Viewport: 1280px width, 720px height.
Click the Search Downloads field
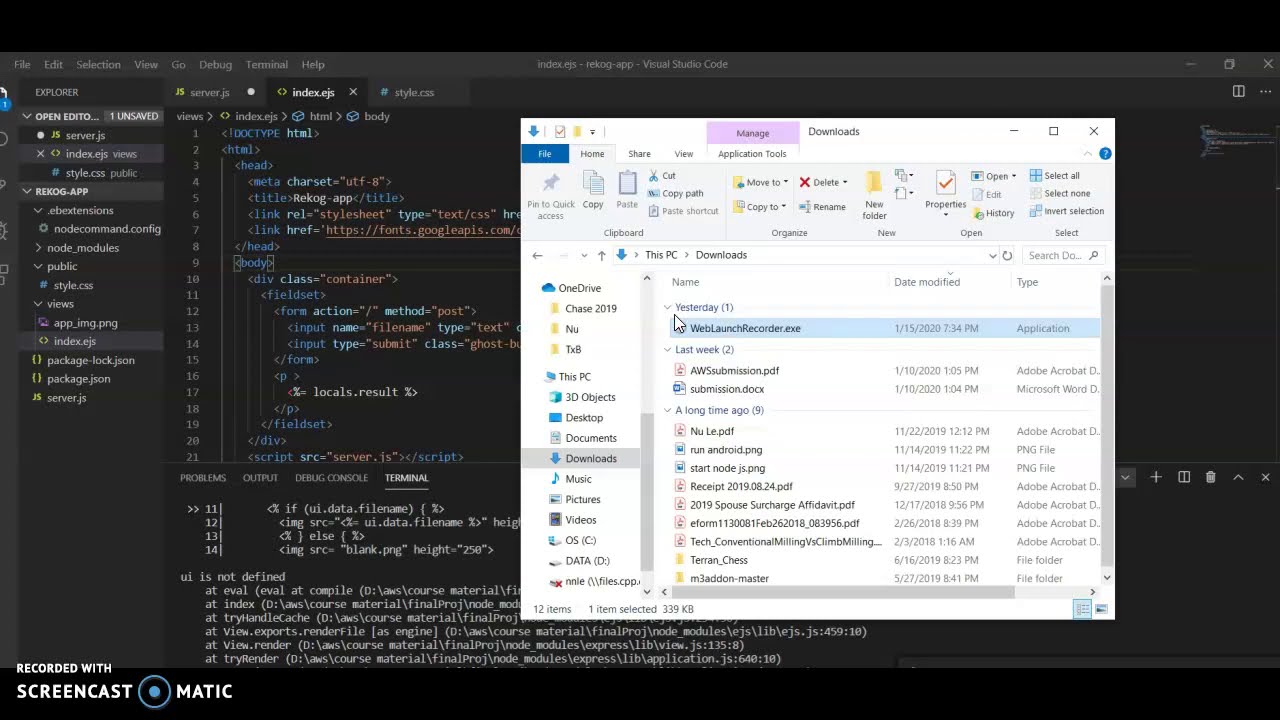(1064, 255)
